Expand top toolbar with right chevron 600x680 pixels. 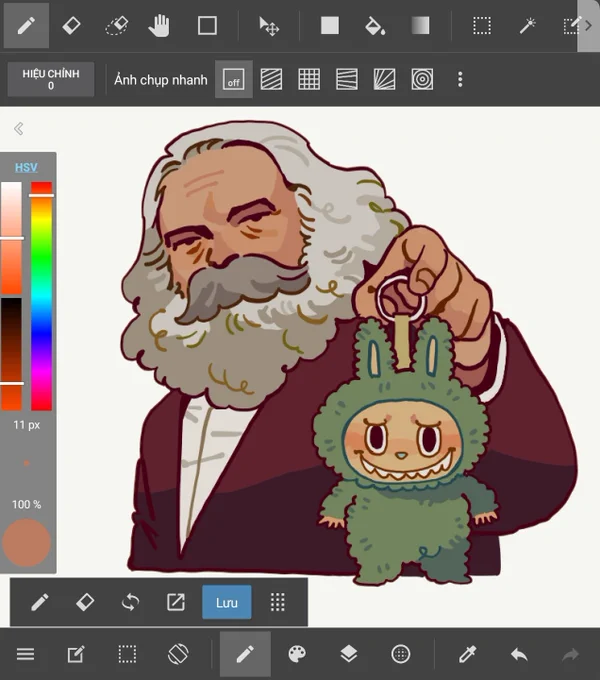coord(589,25)
